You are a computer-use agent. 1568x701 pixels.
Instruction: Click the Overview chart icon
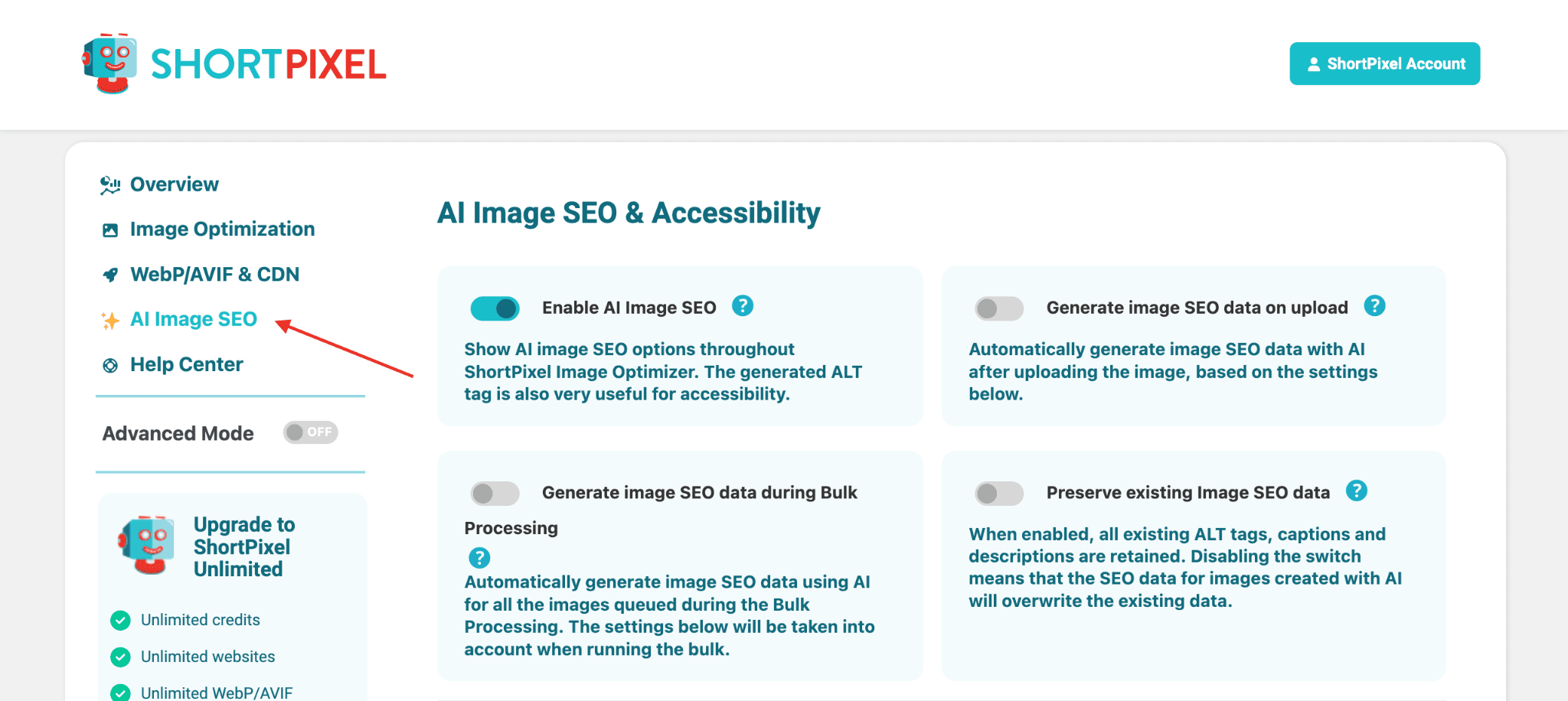pyautogui.click(x=110, y=185)
